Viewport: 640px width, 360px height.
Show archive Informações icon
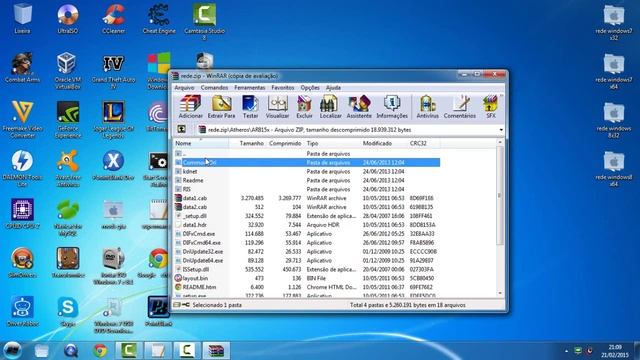pyautogui.click(x=392, y=107)
